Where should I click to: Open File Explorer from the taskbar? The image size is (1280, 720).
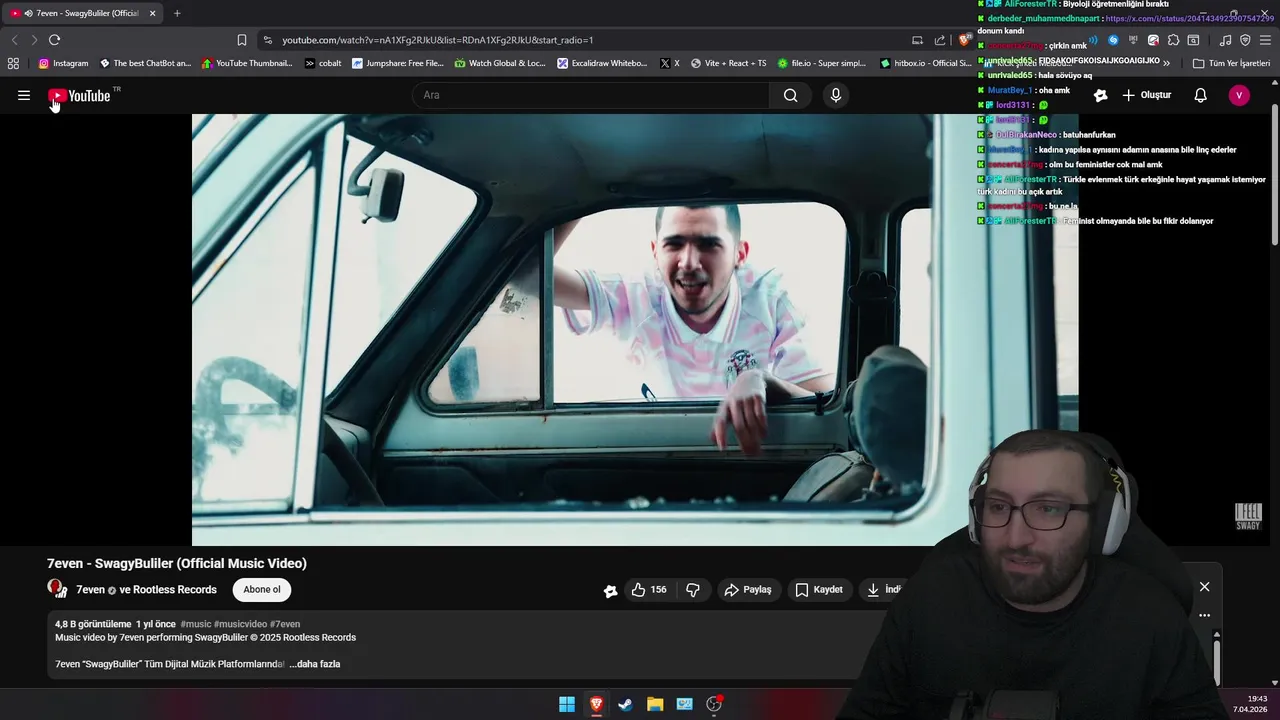pos(655,704)
